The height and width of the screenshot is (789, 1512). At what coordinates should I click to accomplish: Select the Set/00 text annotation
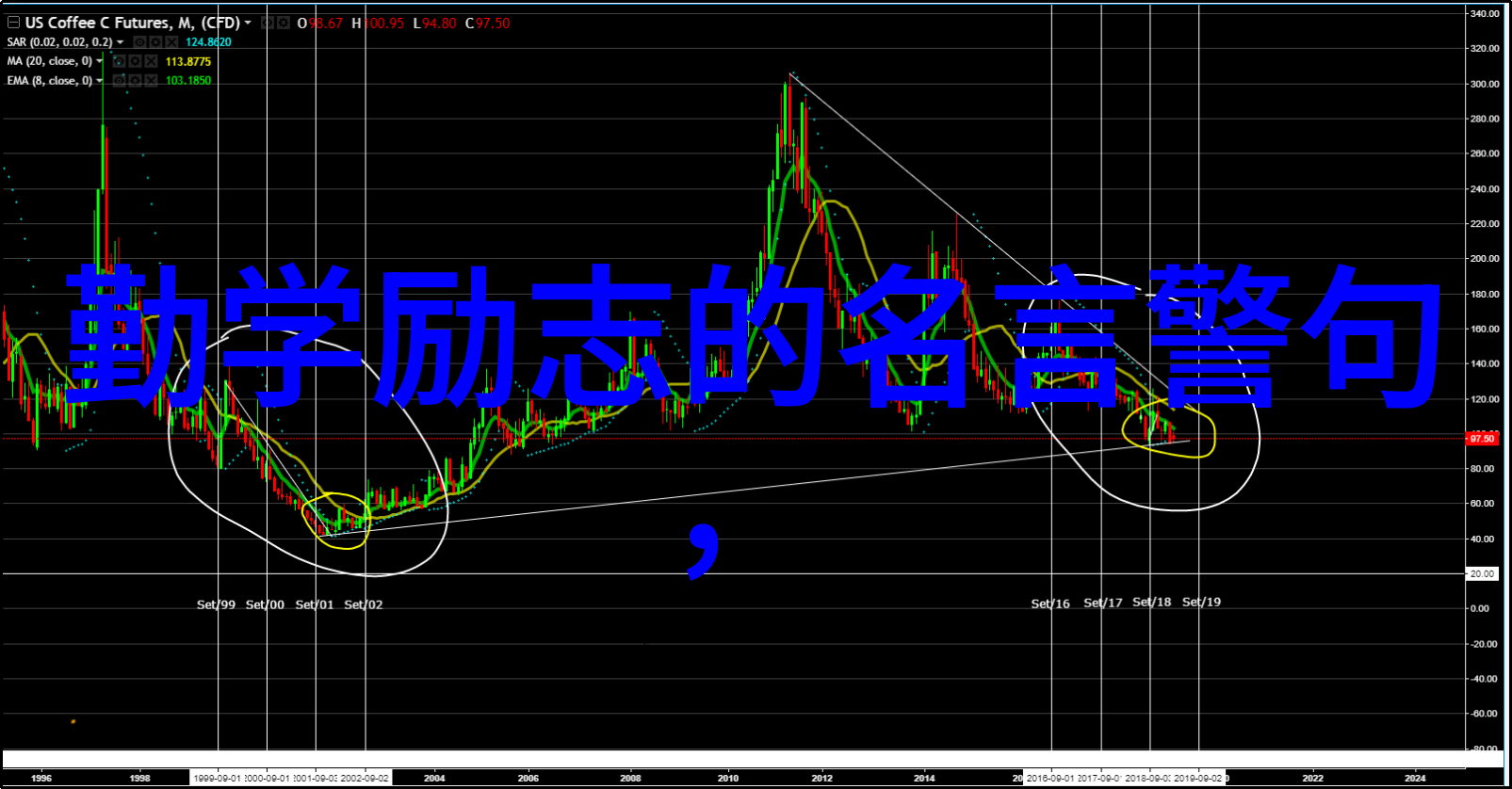pos(265,604)
